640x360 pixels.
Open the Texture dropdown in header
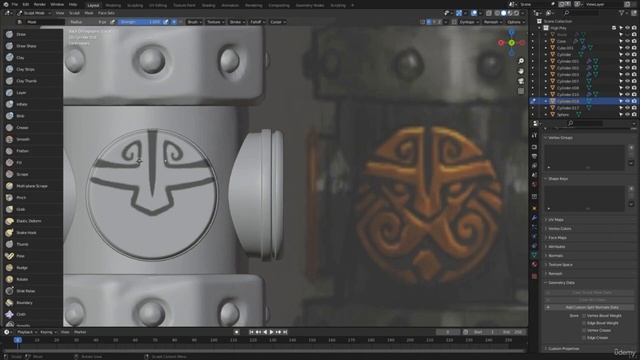tap(215, 22)
